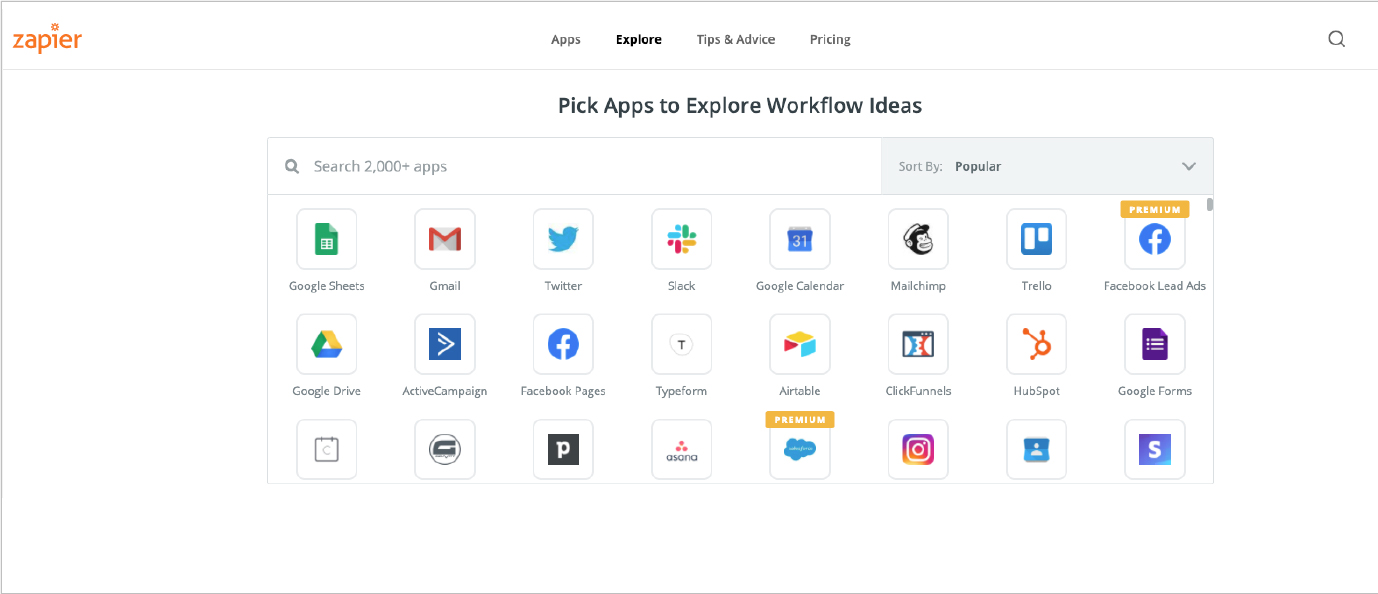Select the Gmail app icon
Image resolution: width=1378 pixels, height=594 pixels.
coord(445,239)
